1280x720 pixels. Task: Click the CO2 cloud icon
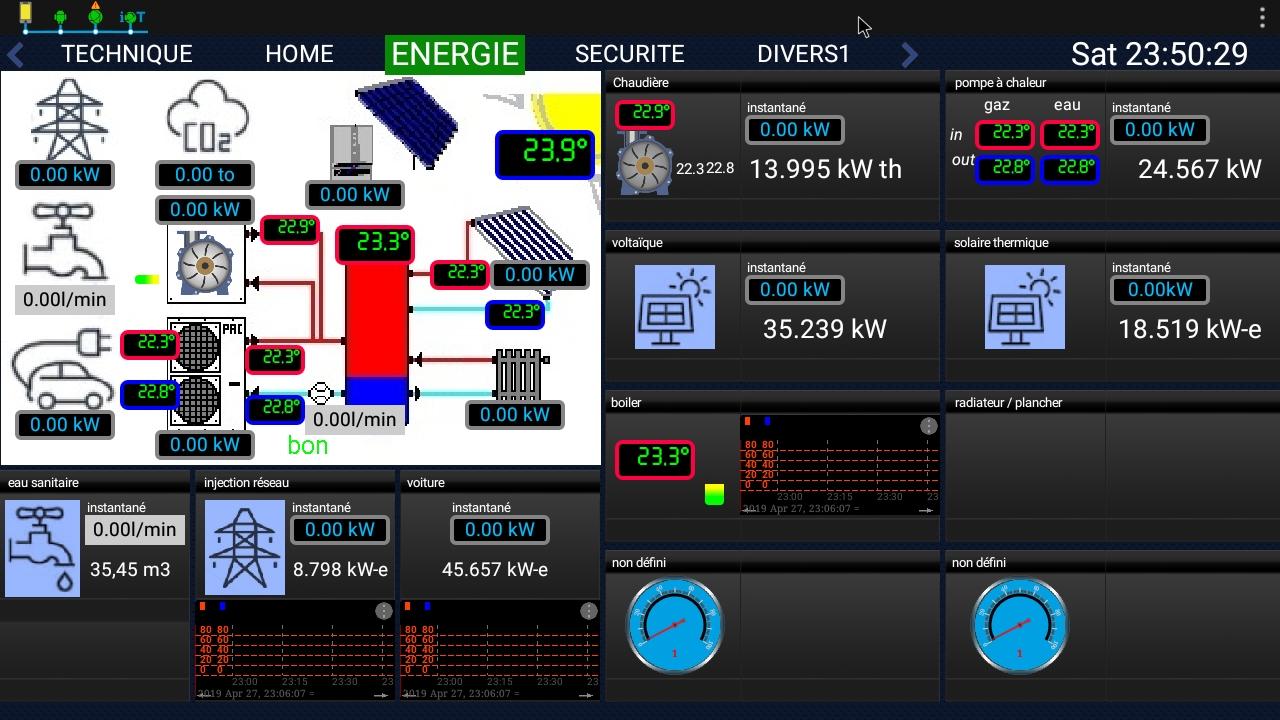205,116
